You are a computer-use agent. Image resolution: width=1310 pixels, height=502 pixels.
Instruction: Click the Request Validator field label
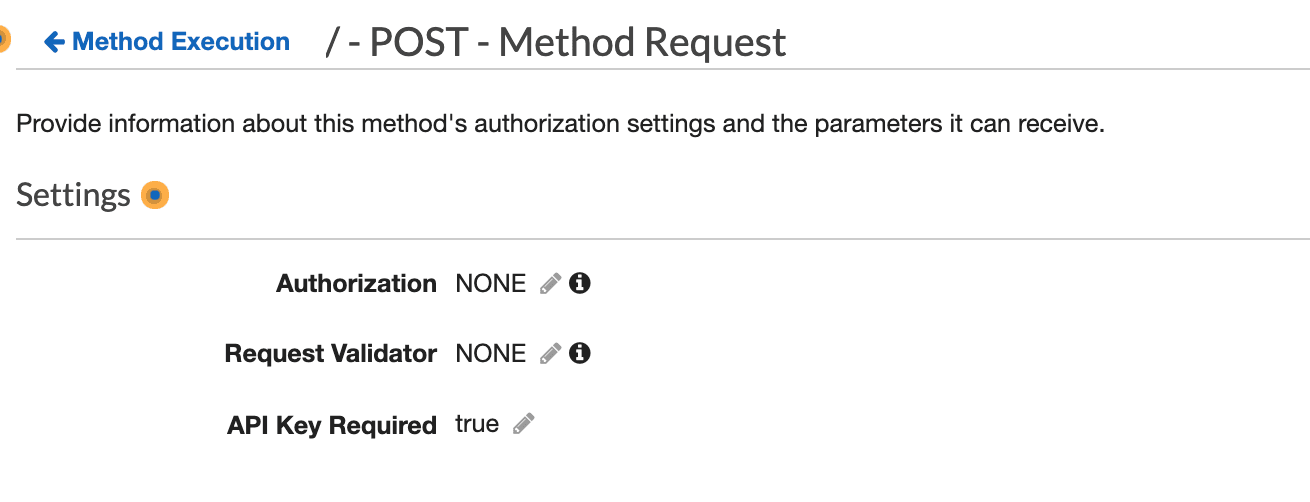pos(331,354)
